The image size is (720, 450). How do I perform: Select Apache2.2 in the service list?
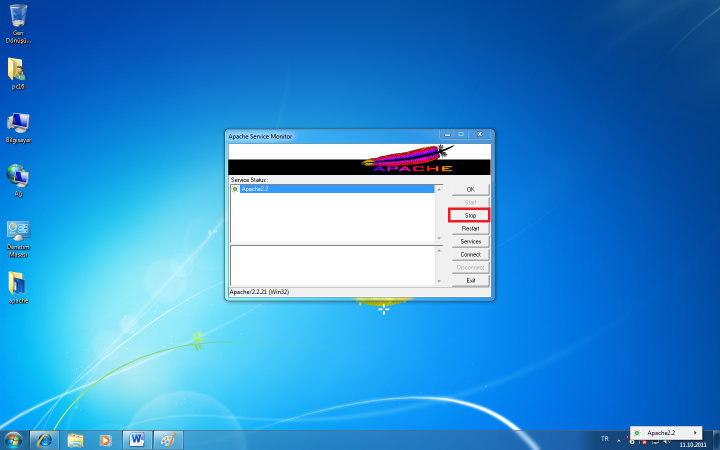(x=255, y=188)
